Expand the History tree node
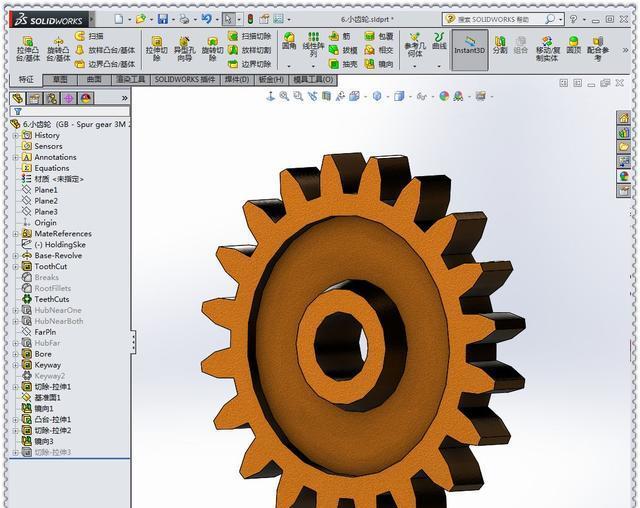Viewport: 640px width, 508px height. [x=15, y=135]
